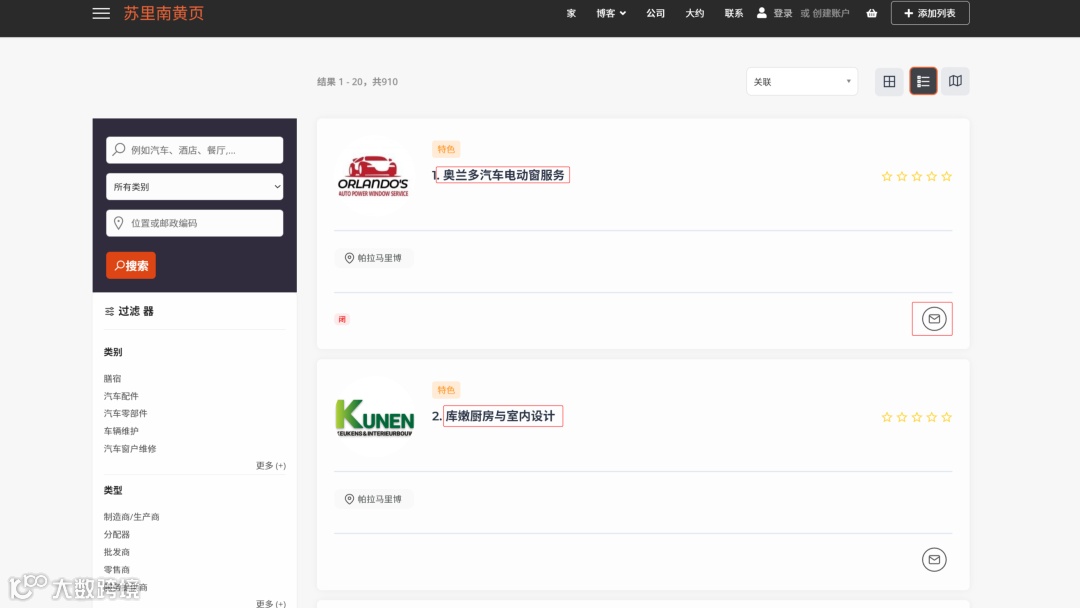Focus the keyword search field

coord(194,149)
